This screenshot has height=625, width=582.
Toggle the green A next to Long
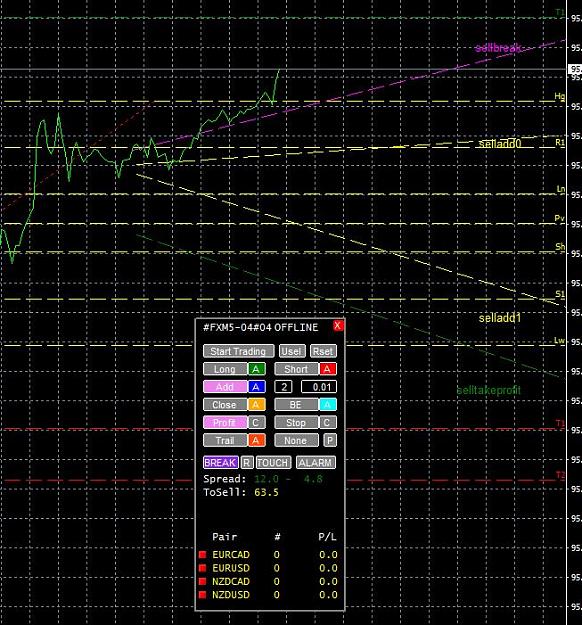tap(256, 369)
